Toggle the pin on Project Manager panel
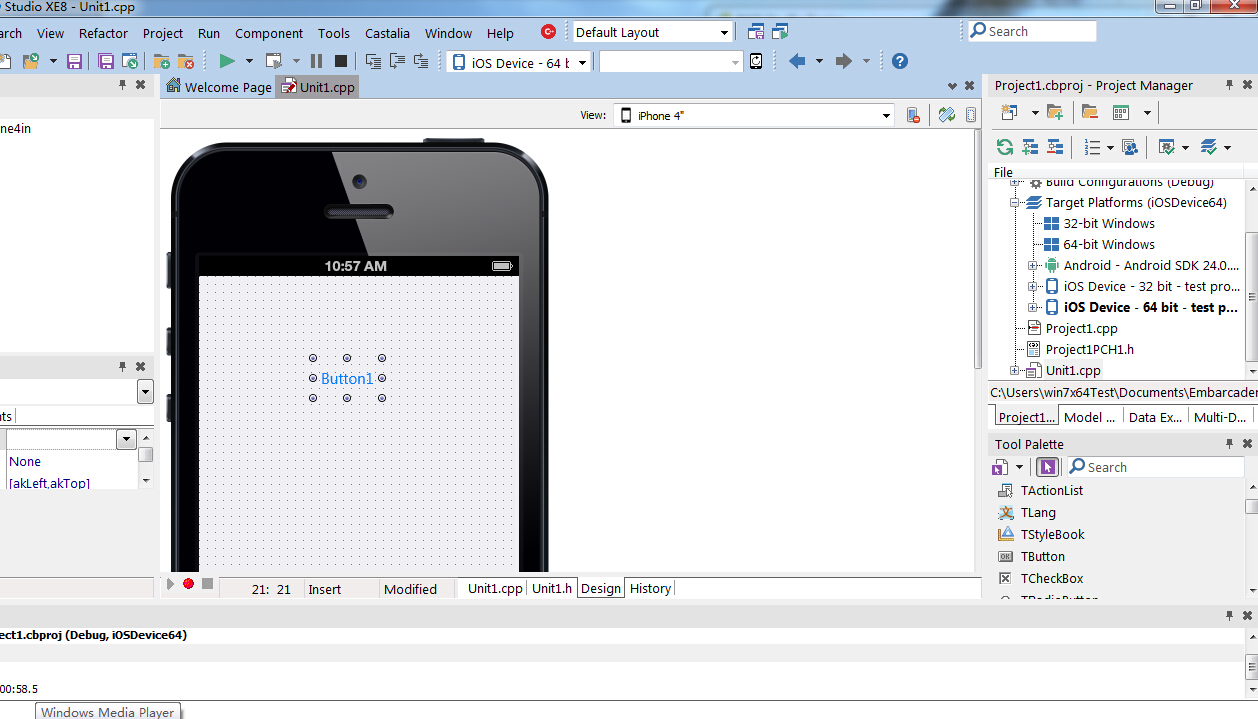The image size is (1258, 719). tap(1230, 85)
